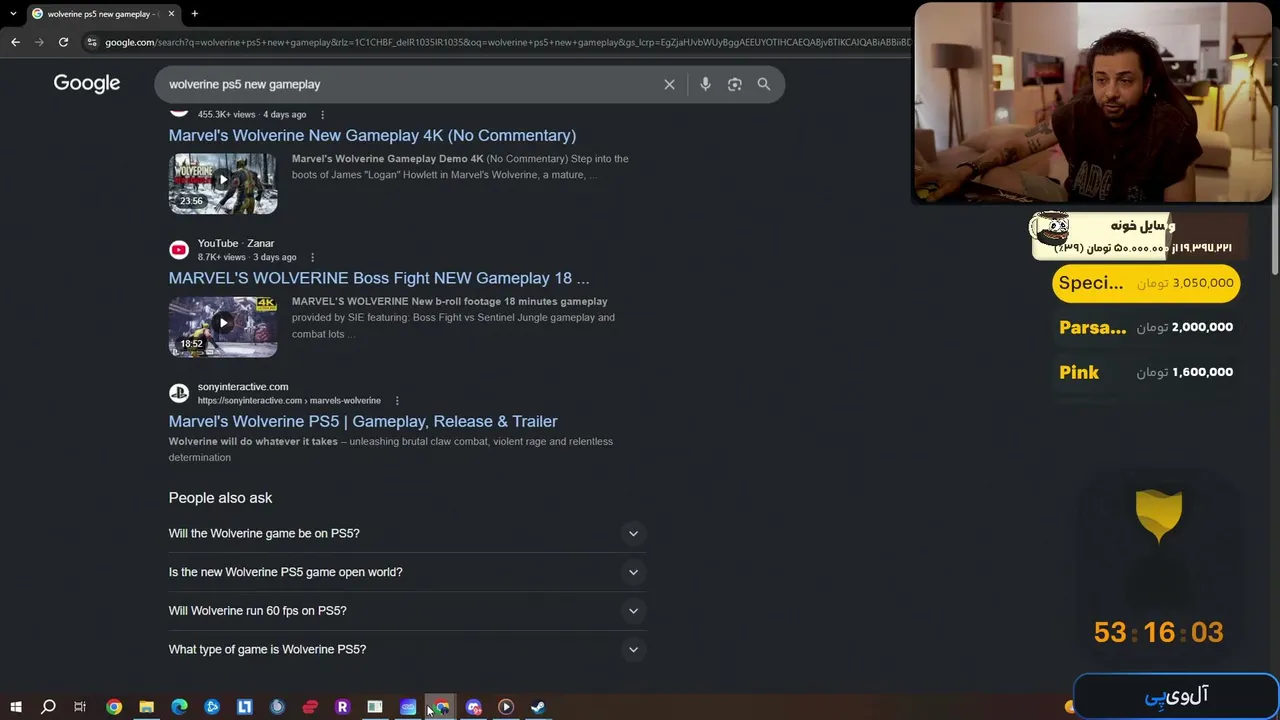Close the wolverine ps5 new gameplay tab
1280x720 pixels.
coord(171,14)
